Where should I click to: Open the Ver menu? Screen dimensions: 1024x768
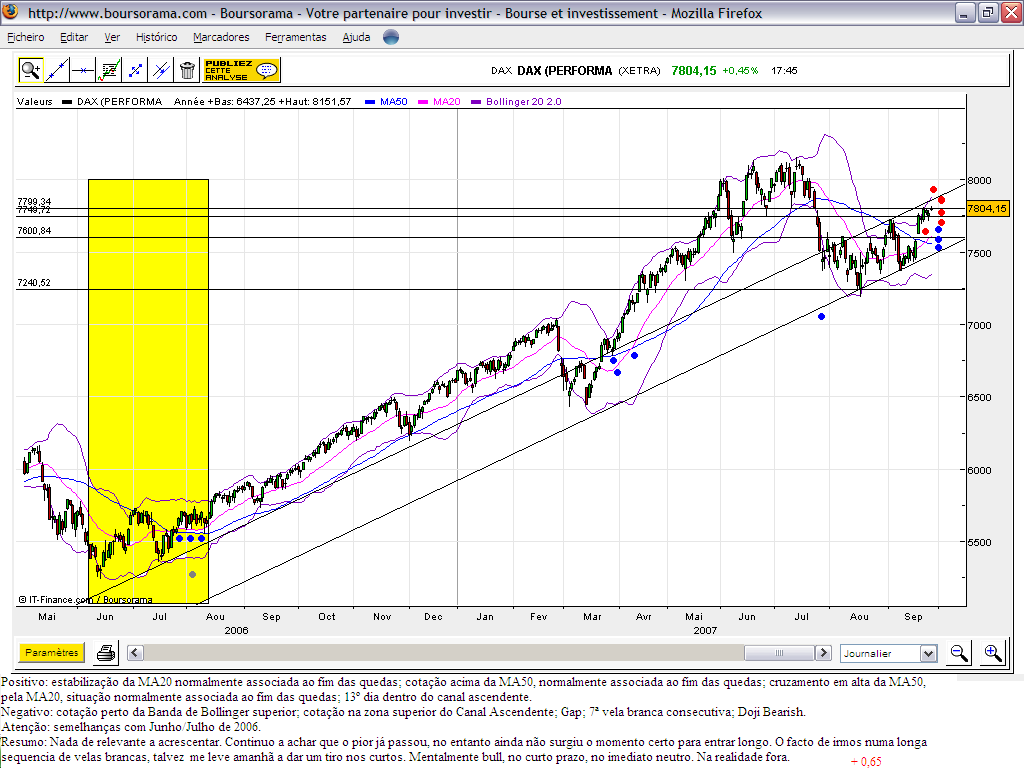coord(112,37)
